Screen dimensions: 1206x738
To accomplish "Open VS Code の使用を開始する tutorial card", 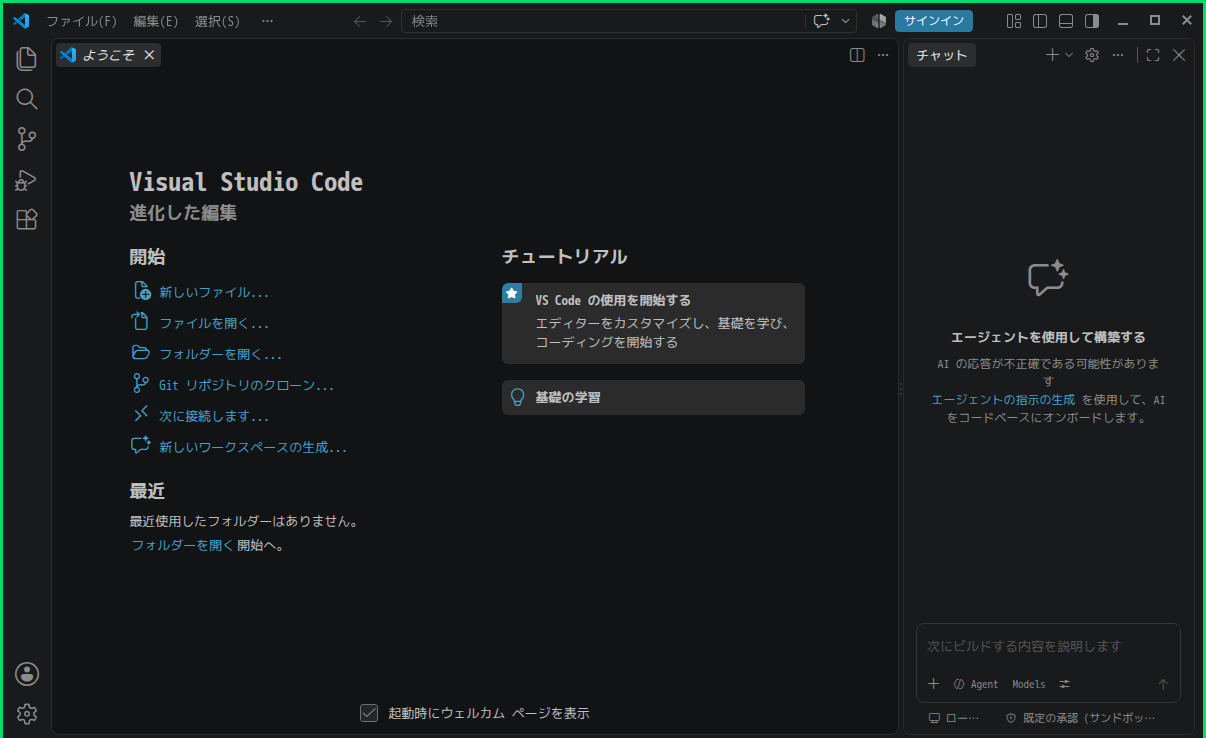I will click(x=653, y=323).
